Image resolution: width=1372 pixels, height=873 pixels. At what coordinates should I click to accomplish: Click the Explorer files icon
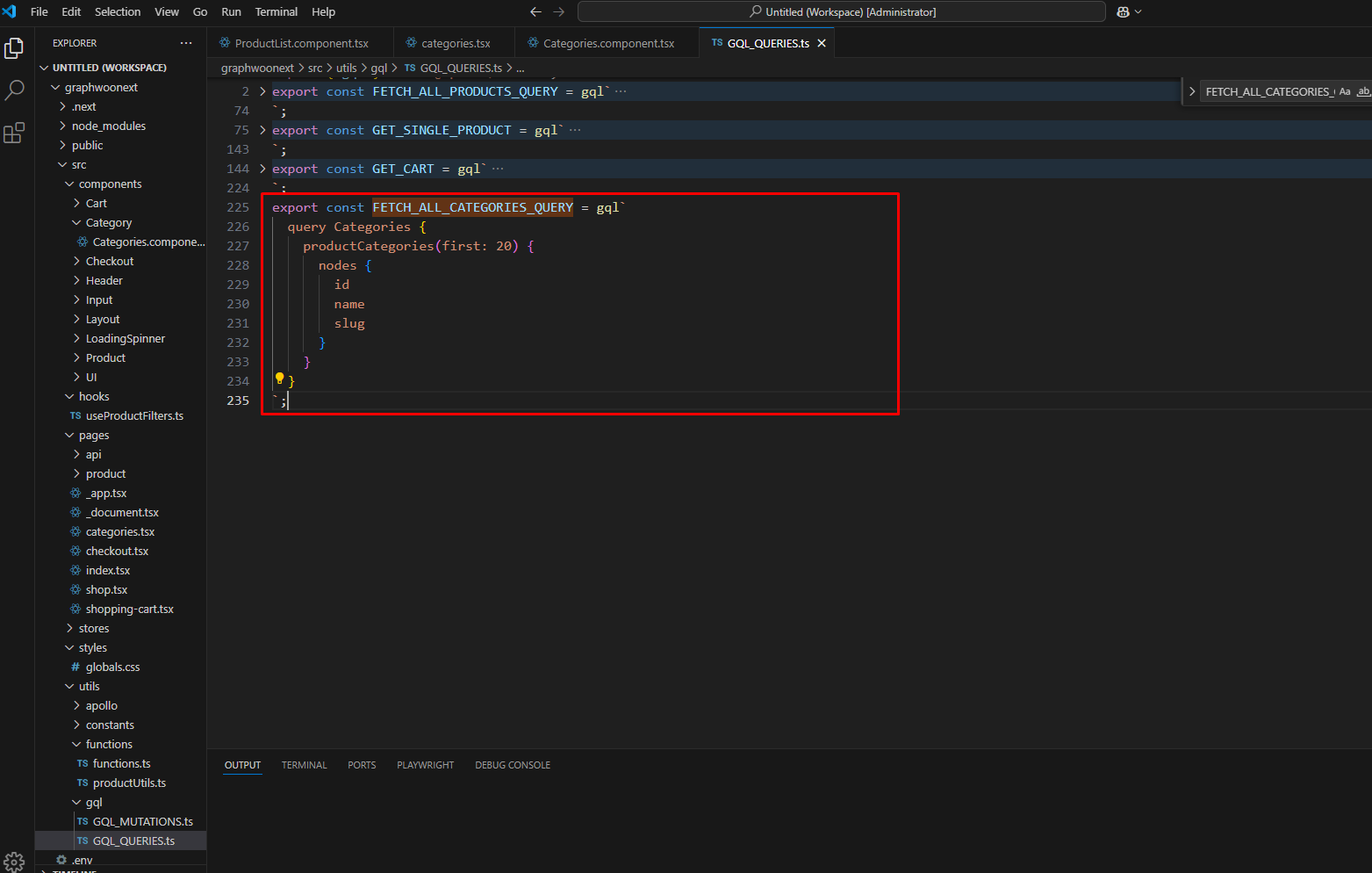click(x=15, y=48)
